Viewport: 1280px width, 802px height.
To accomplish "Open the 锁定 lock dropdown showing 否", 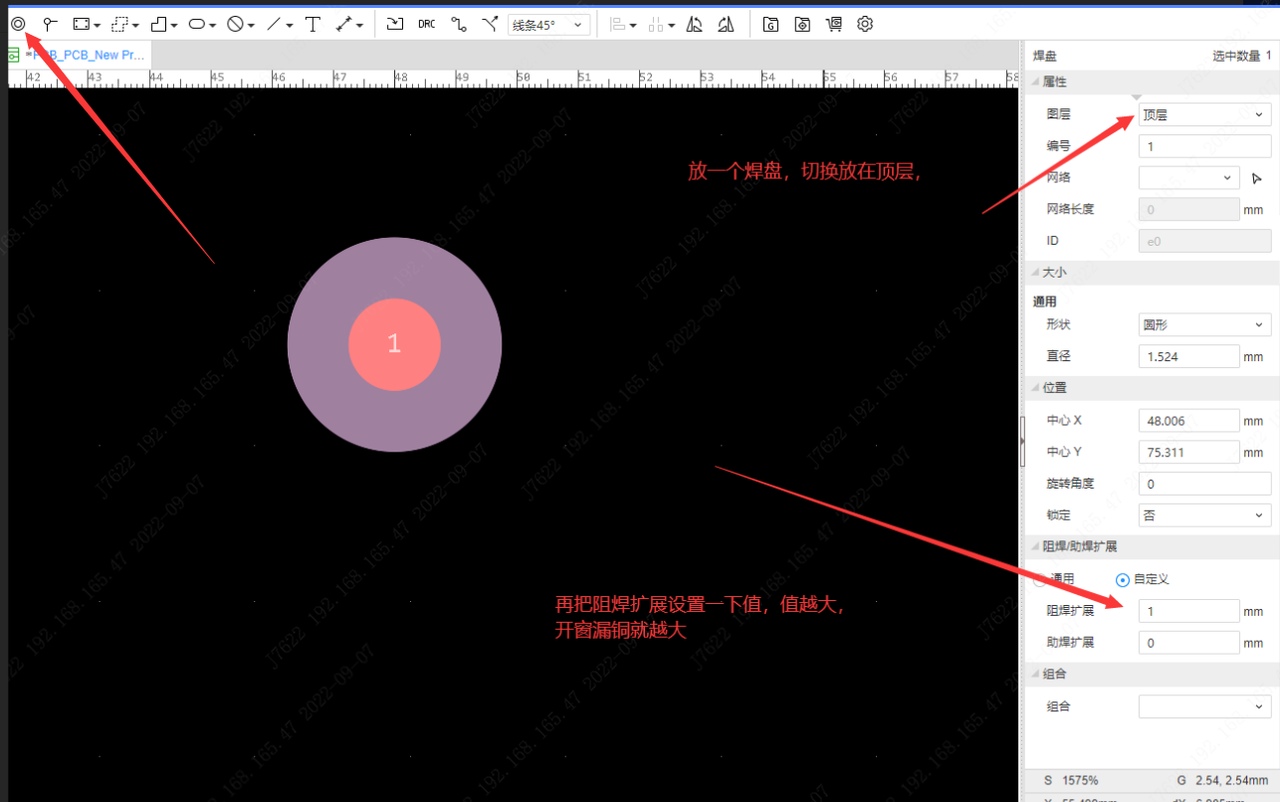I will 1205,515.
